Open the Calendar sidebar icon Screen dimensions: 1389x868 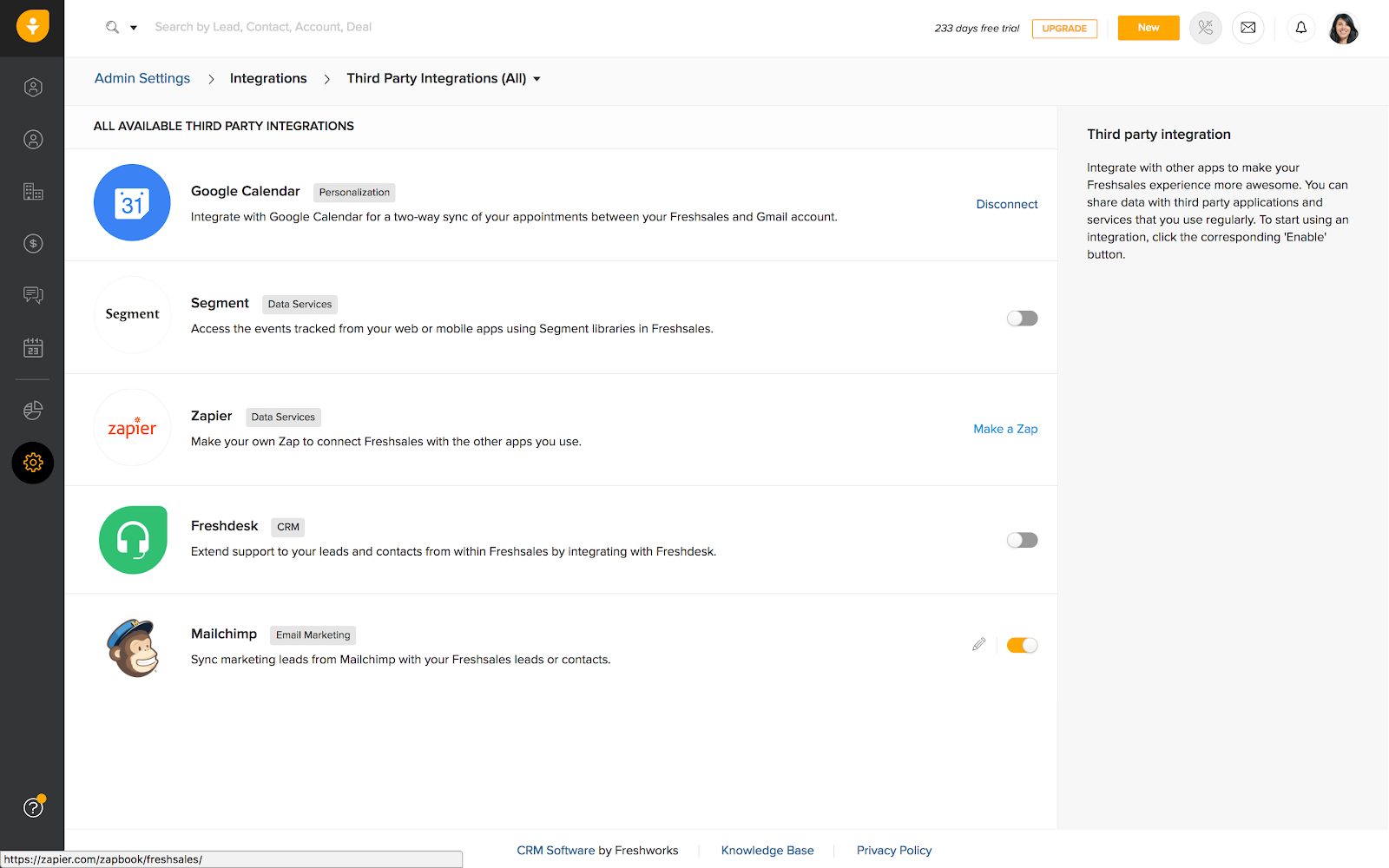(x=33, y=348)
